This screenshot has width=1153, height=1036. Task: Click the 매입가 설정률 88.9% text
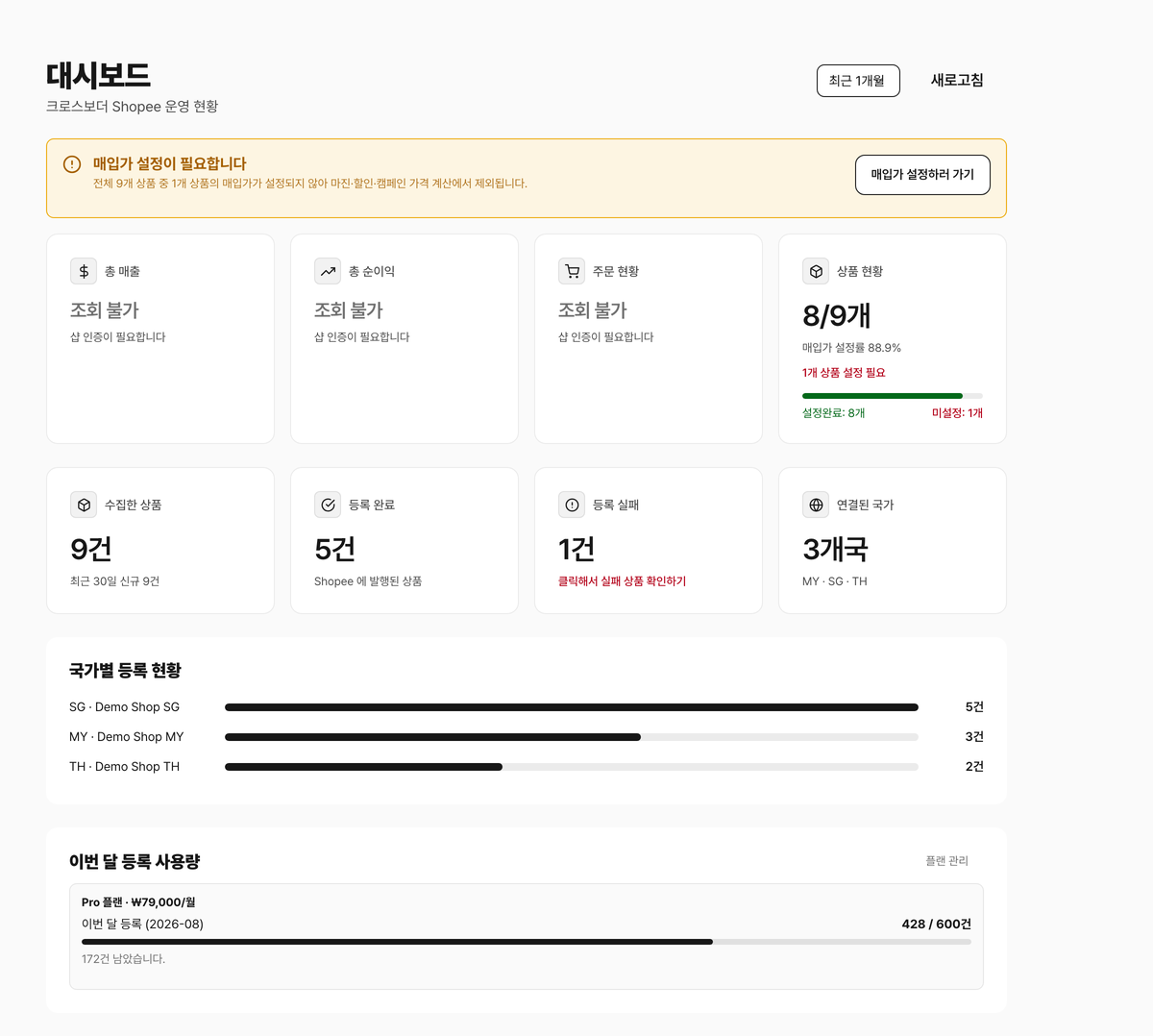[851, 348]
